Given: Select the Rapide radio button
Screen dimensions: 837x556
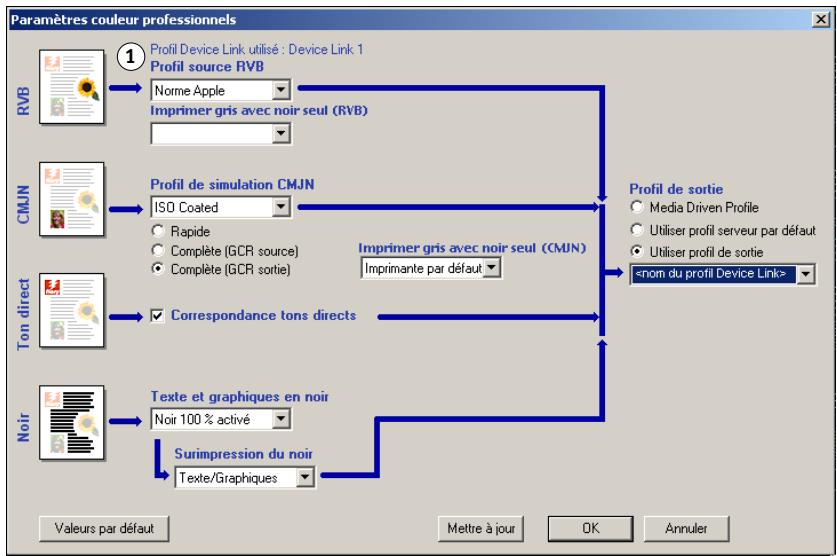Looking at the screenshot, I should (x=157, y=231).
